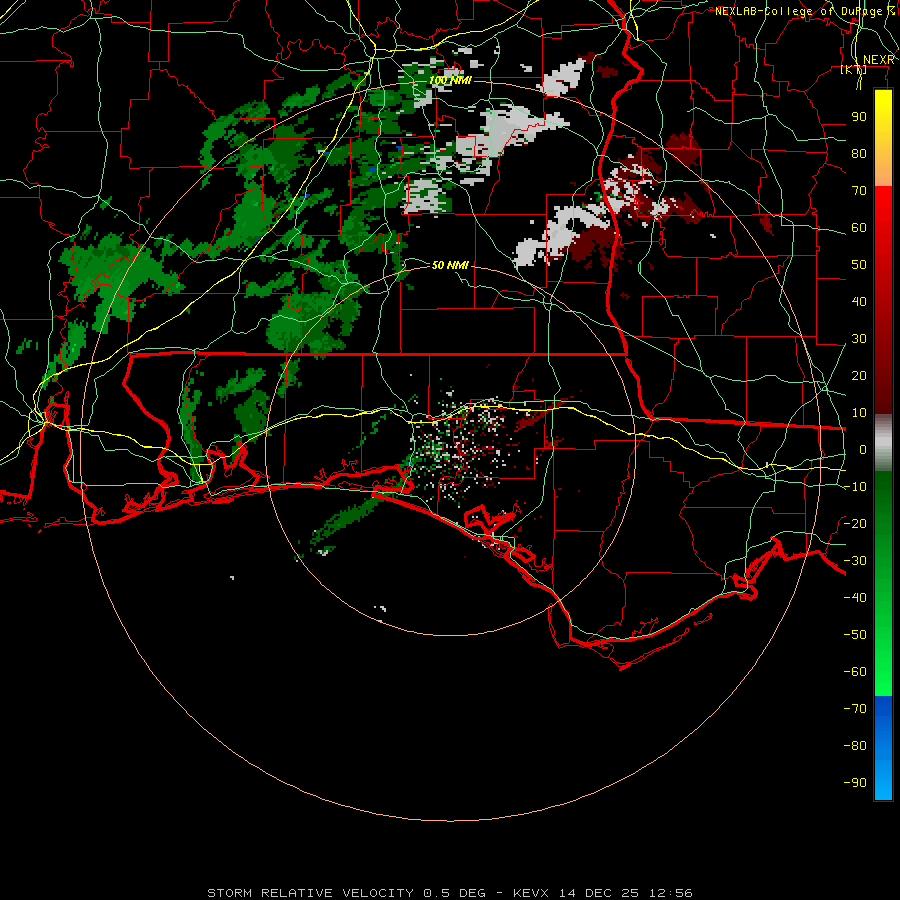Click the -20 value on the velocity scale
Viewport: 900px width, 900px height.
(x=855, y=524)
